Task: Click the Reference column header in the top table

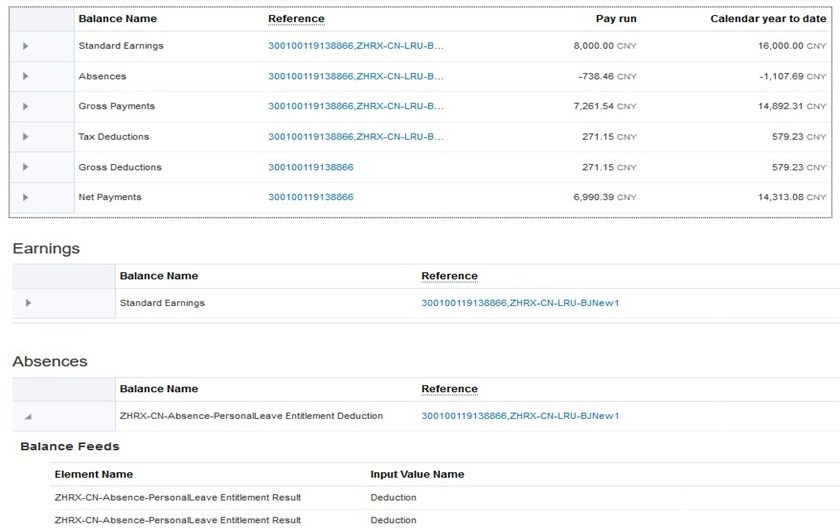Action: pos(296,19)
